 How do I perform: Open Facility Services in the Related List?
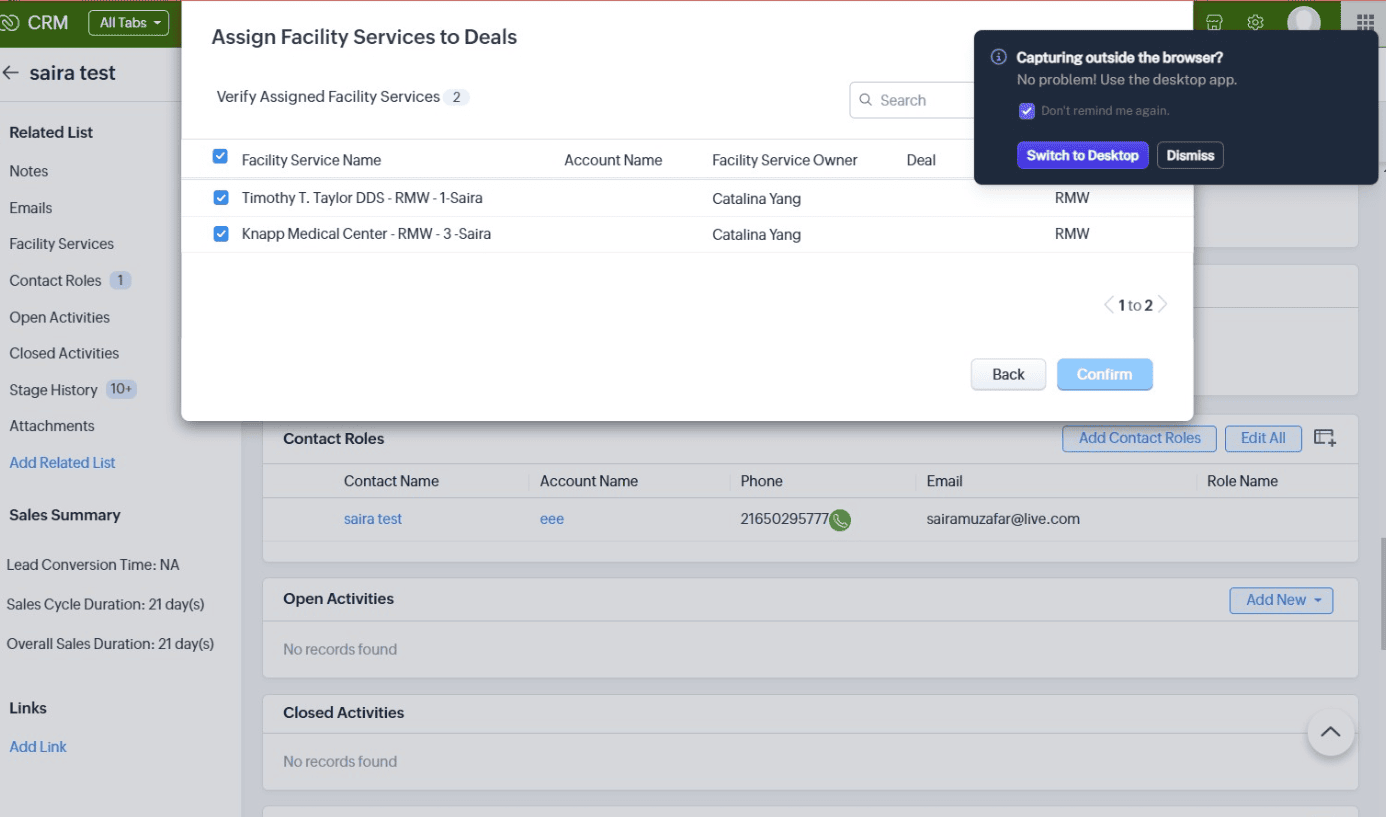tap(61, 244)
